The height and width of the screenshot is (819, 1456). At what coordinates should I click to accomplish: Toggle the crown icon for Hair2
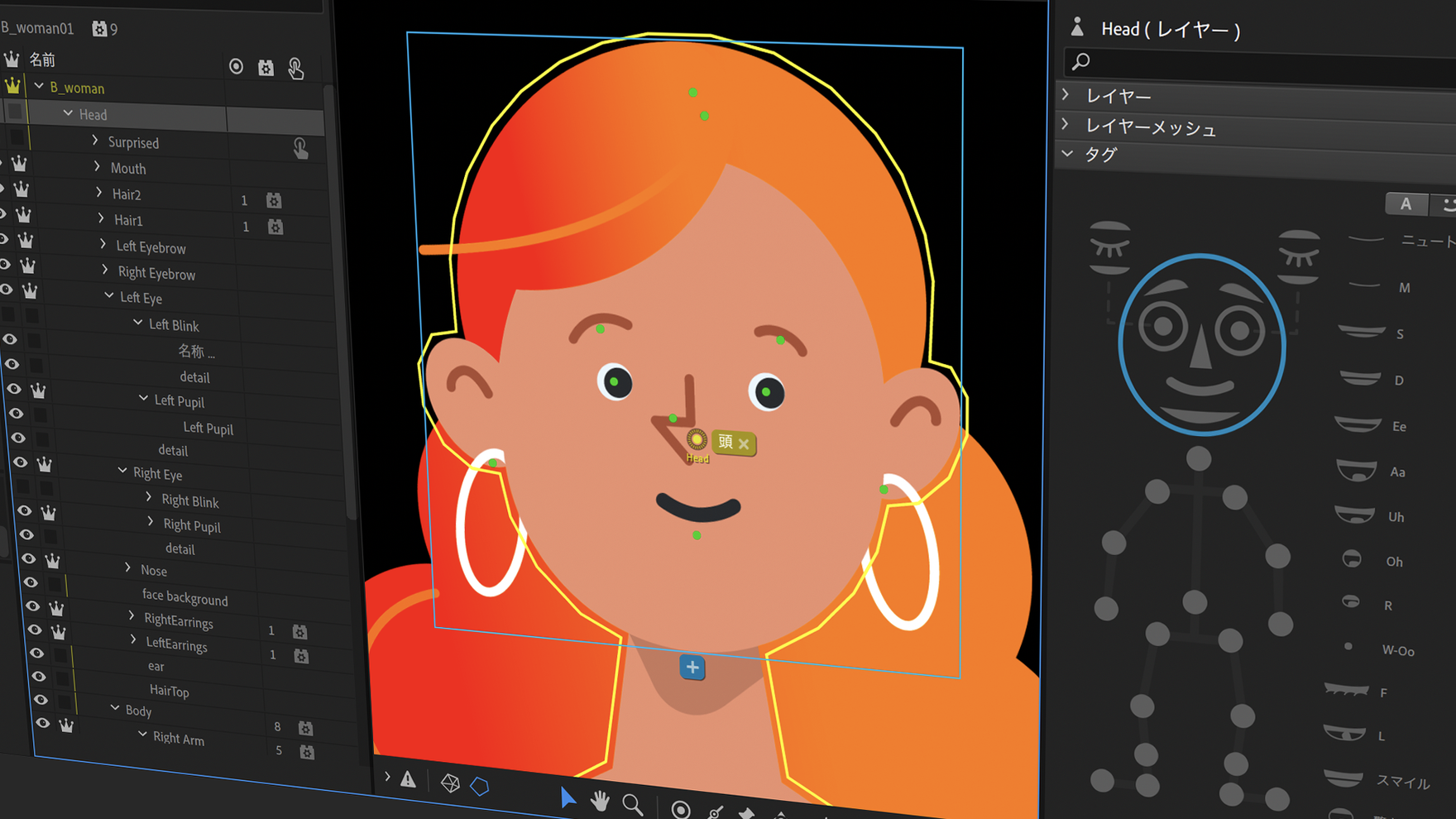point(22,189)
